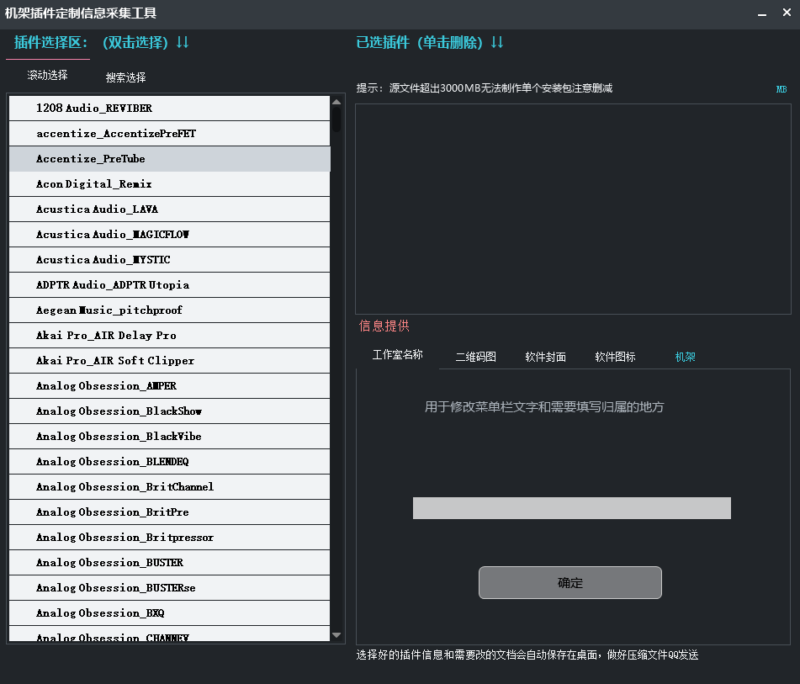
Task: Select the 机架 tab
Action: [686, 356]
